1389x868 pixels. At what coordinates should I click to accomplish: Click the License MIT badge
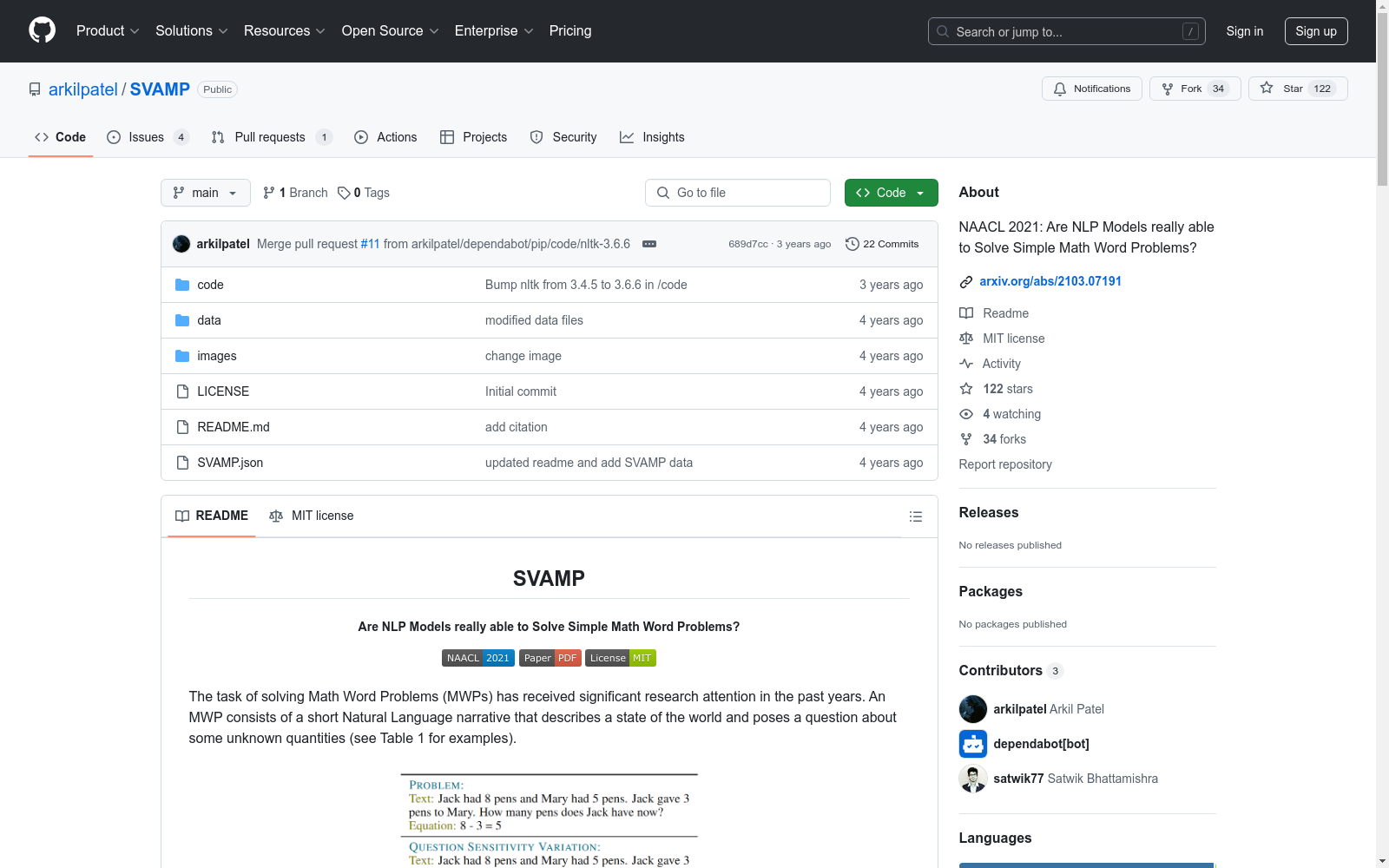(621, 658)
